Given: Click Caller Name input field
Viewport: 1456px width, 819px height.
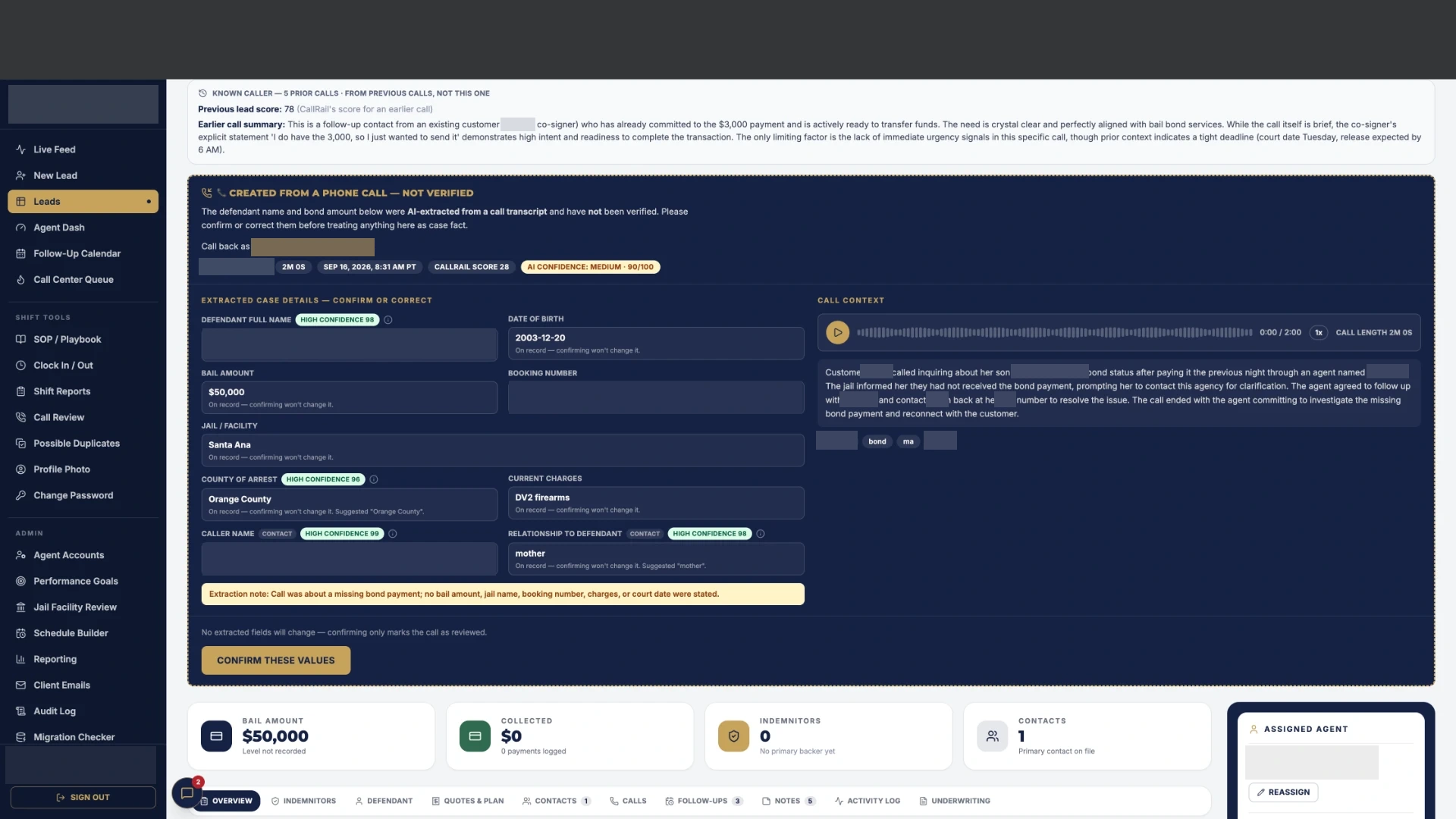Looking at the screenshot, I should coord(350,559).
